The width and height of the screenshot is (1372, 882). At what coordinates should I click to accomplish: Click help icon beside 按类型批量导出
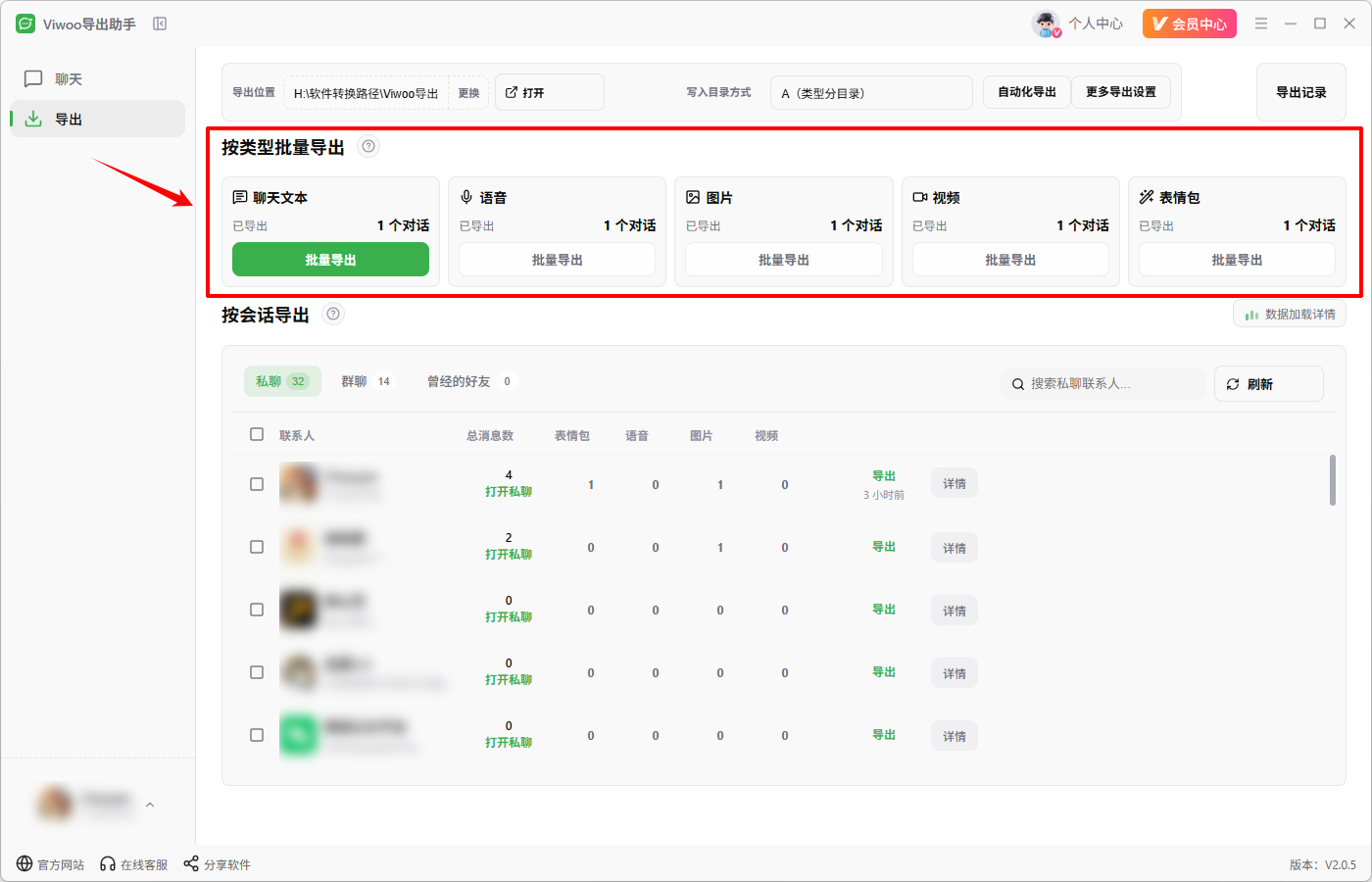point(368,147)
